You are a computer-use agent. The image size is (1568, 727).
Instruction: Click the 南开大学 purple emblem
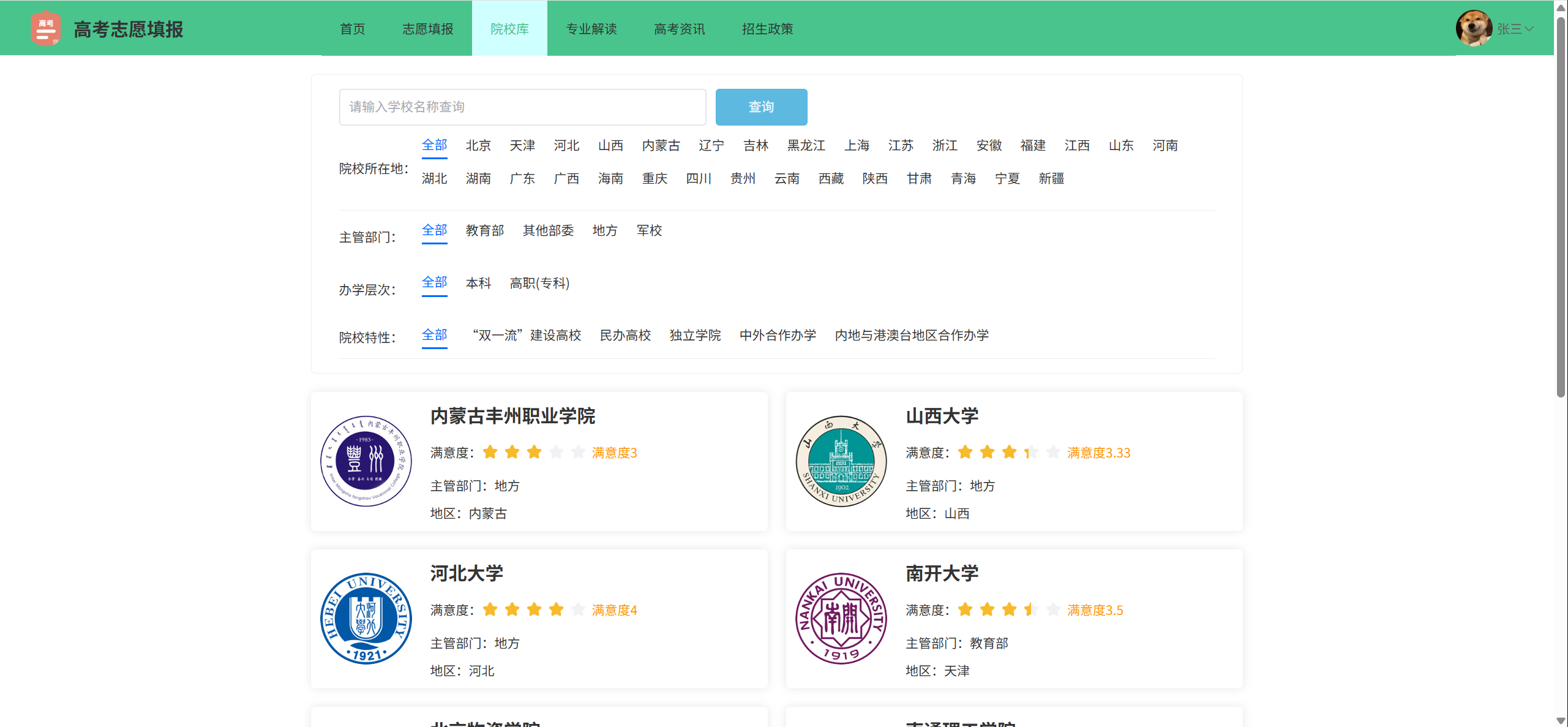coord(841,619)
